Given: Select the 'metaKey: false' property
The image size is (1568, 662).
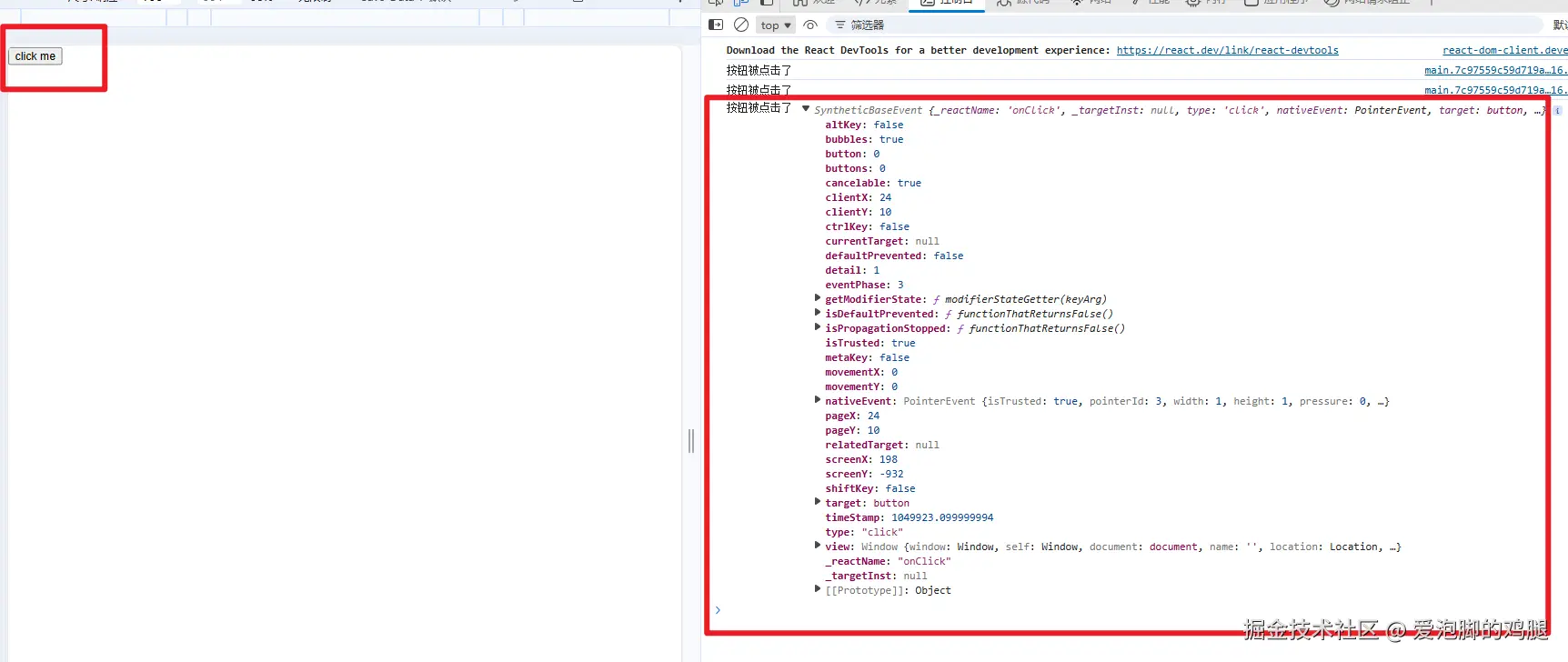Looking at the screenshot, I should [x=867, y=358].
